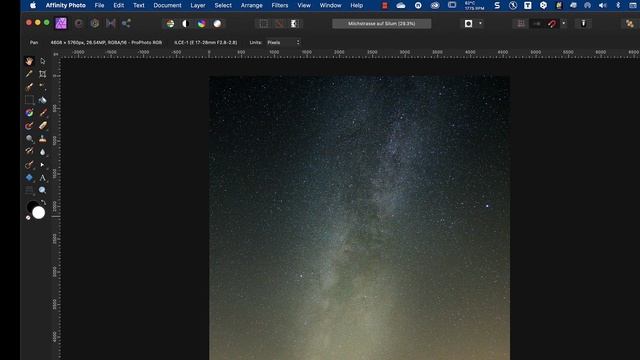Swap colors with the curved arrow
The width and height of the screenshot is (640, 360).
coord(44,202)
